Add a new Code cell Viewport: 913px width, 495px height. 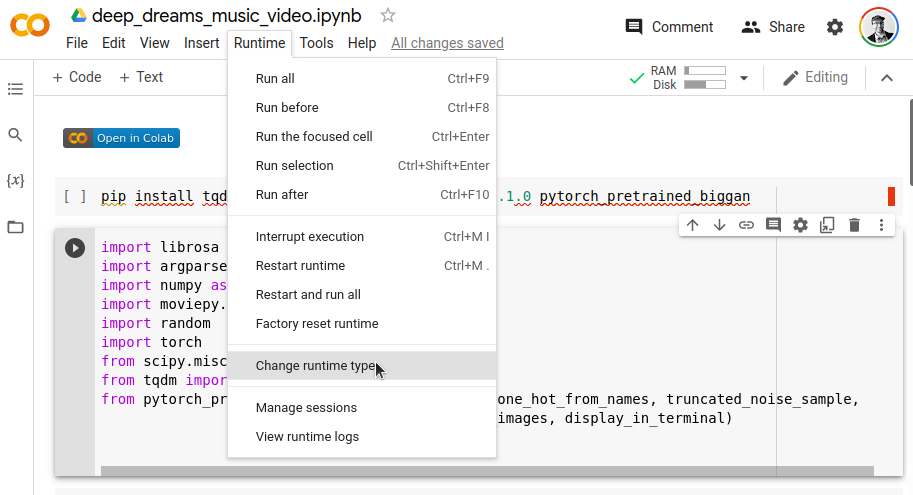[77, 77]
